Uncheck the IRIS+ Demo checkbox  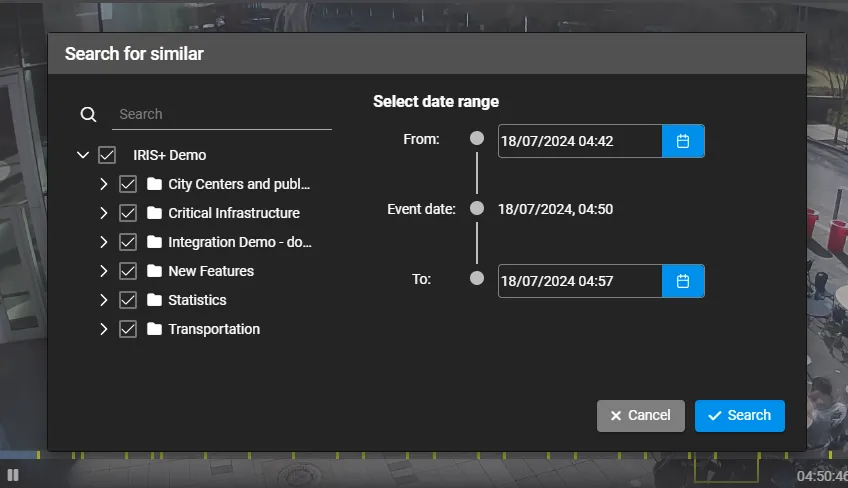point(107,155)
